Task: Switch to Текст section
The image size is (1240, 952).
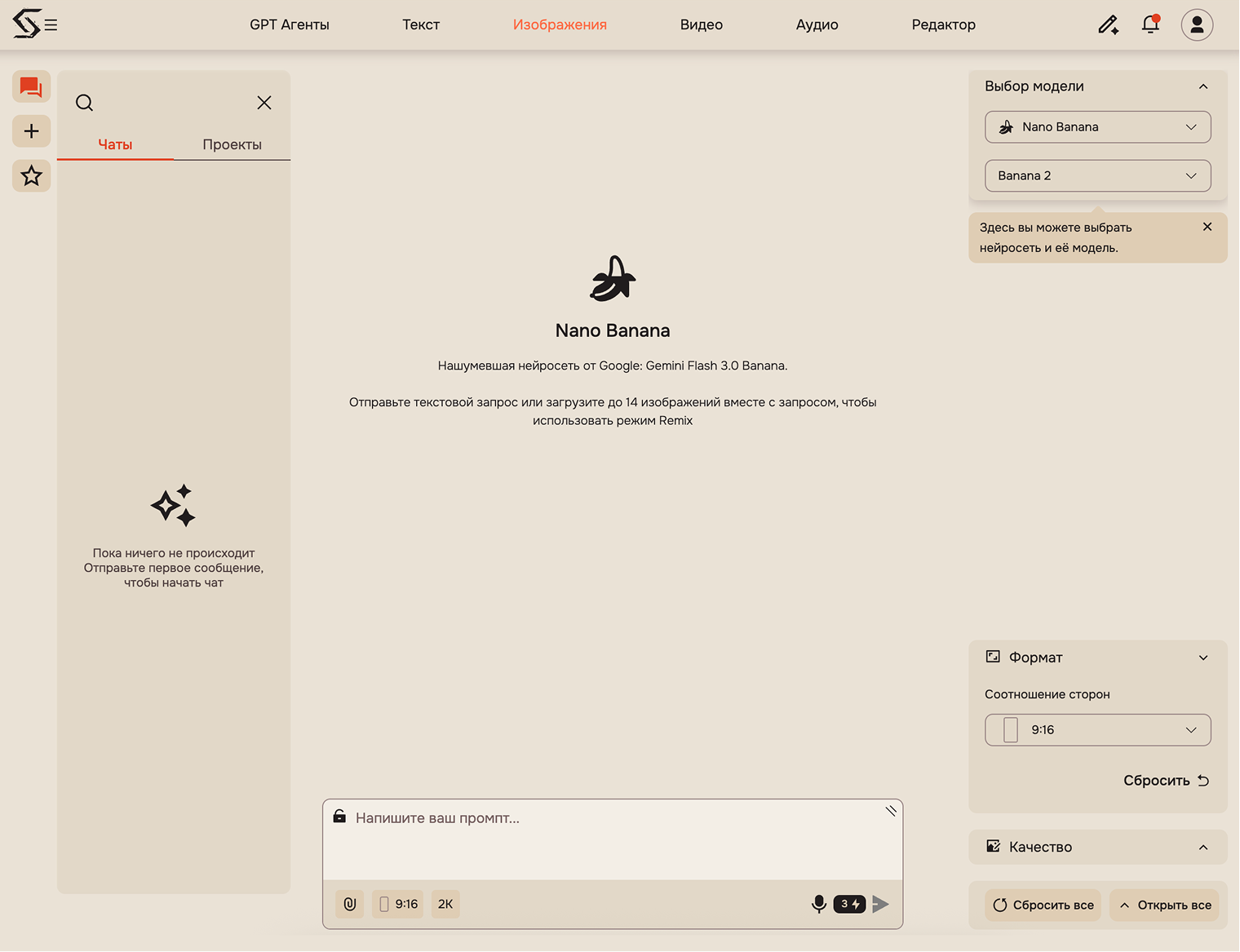Action: tap(421, 24)
